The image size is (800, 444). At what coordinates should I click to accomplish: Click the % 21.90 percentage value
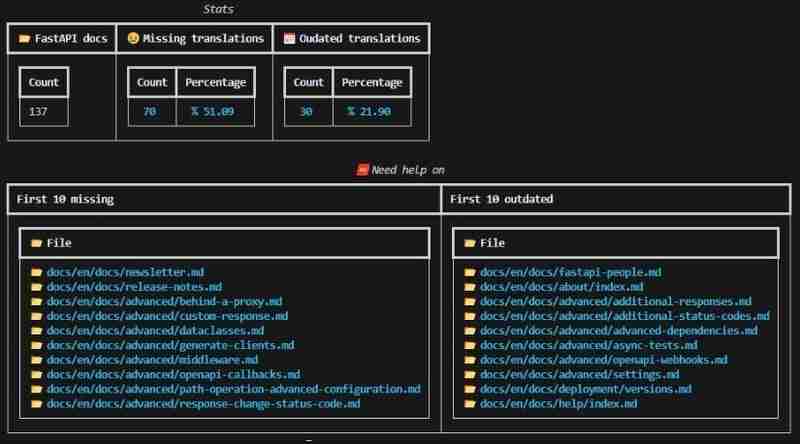pos(369,112)
